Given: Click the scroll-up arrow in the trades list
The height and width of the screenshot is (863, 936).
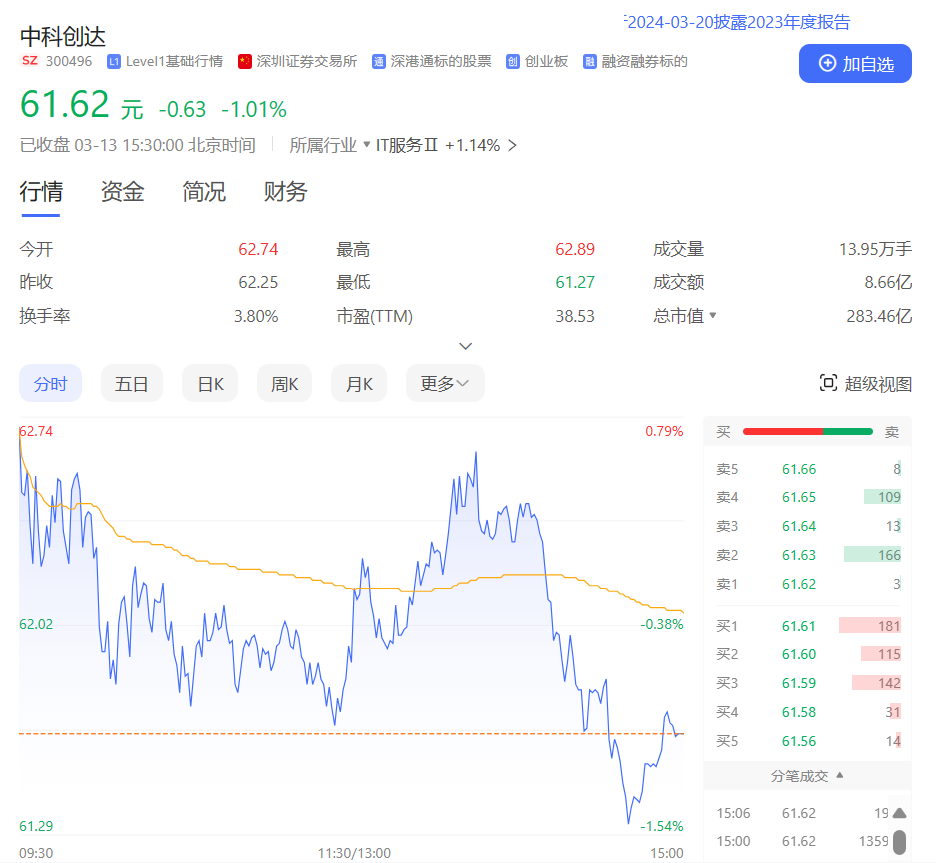Looking at the screenshot, I should click(899, 813).
